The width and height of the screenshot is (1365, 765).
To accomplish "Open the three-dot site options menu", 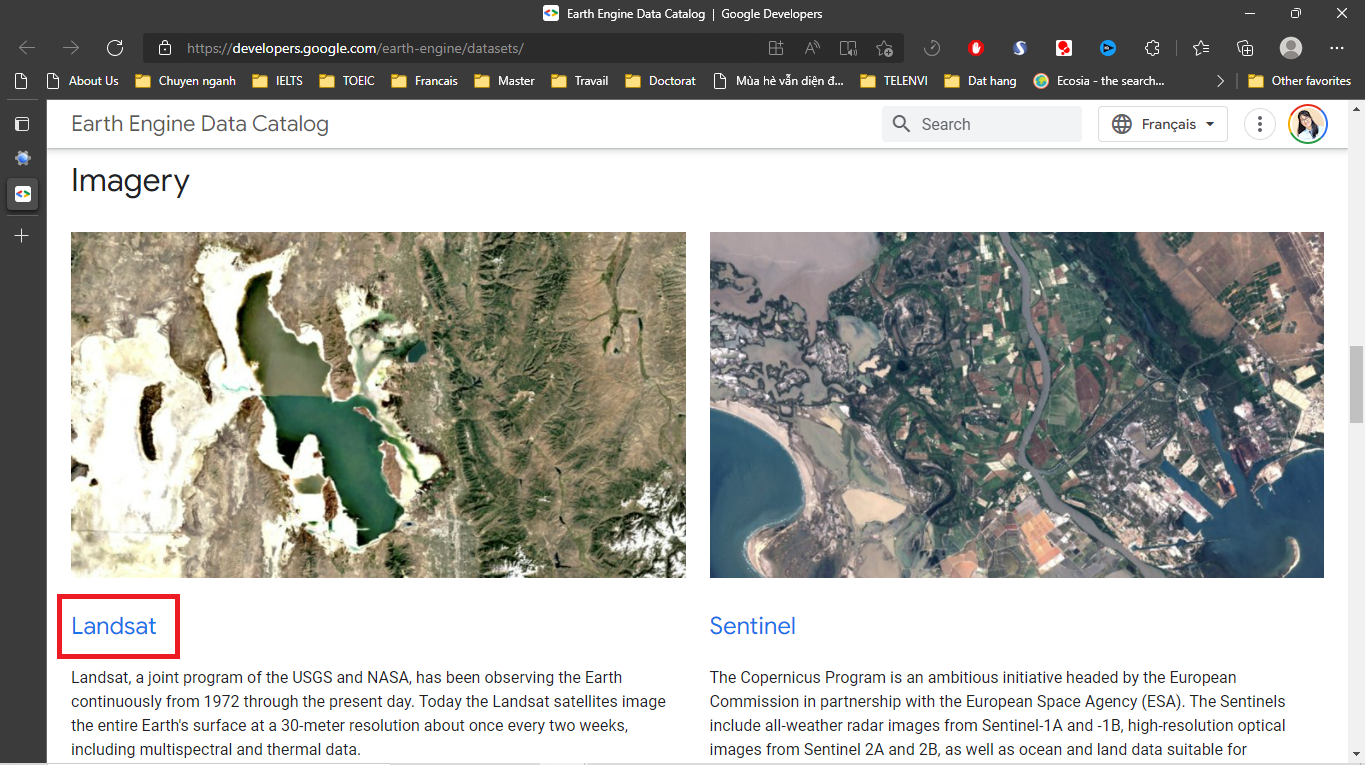I will (x=1260, y=124).
